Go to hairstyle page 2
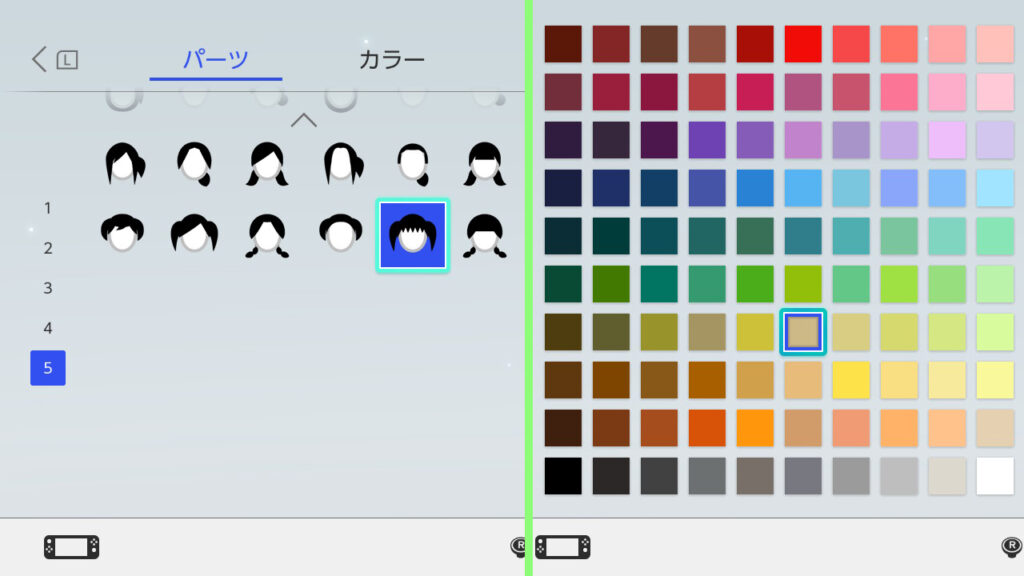The height and width of the screenshot is (576, 1024). [x=48, y=248]
